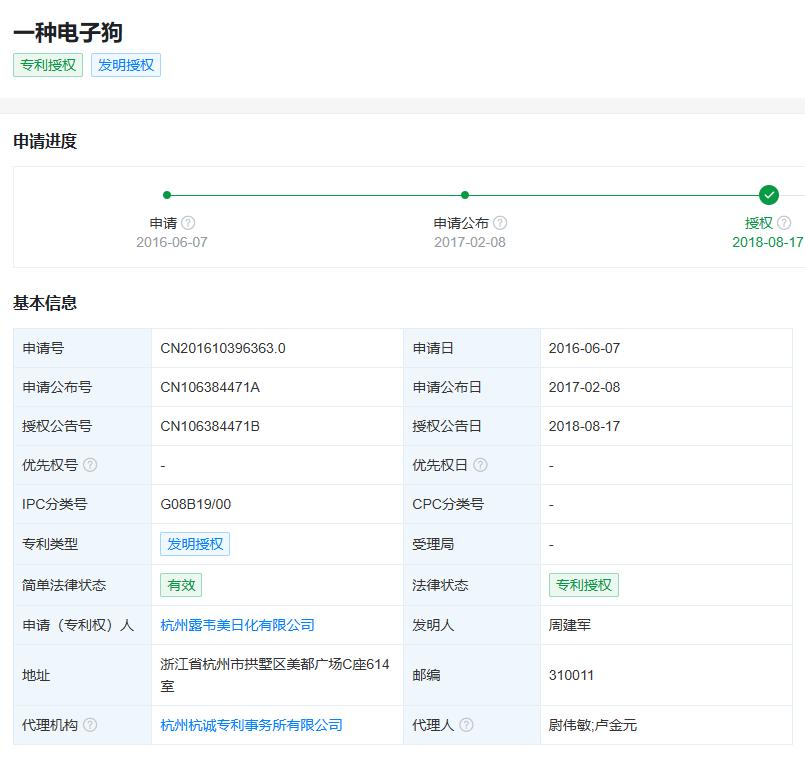Click application number CN201610396363.0

click(x=223, y=348)
